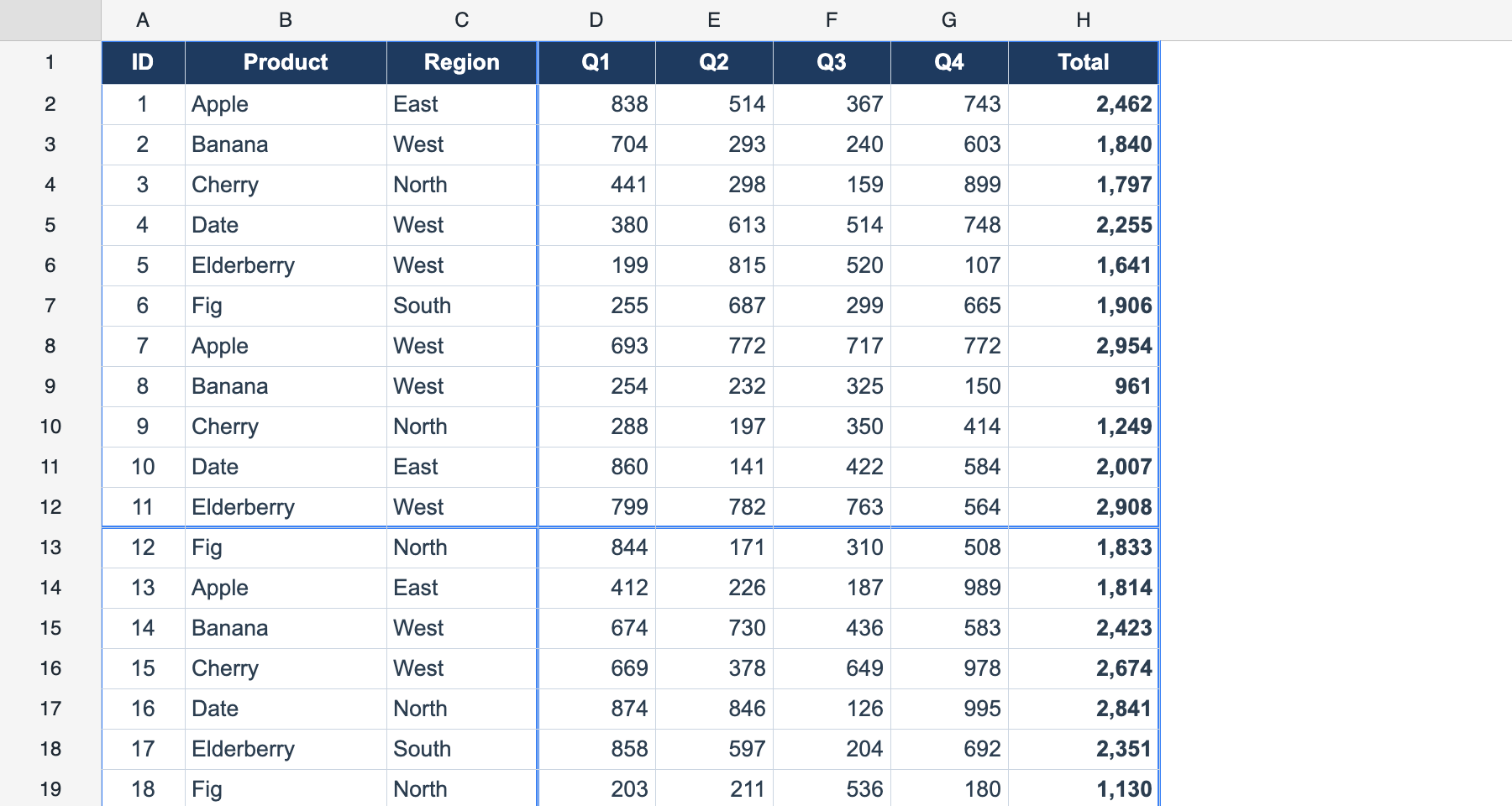Select the Q1 value 838
This screenshot has width=1512, height=806.
(596, 104)
